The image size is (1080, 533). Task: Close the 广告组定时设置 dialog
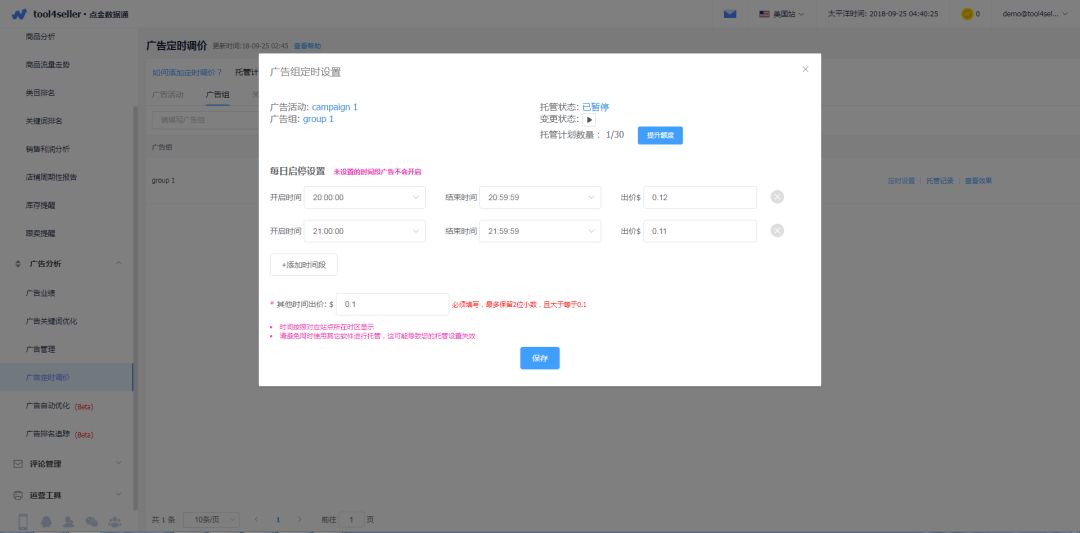click(805, 70)
